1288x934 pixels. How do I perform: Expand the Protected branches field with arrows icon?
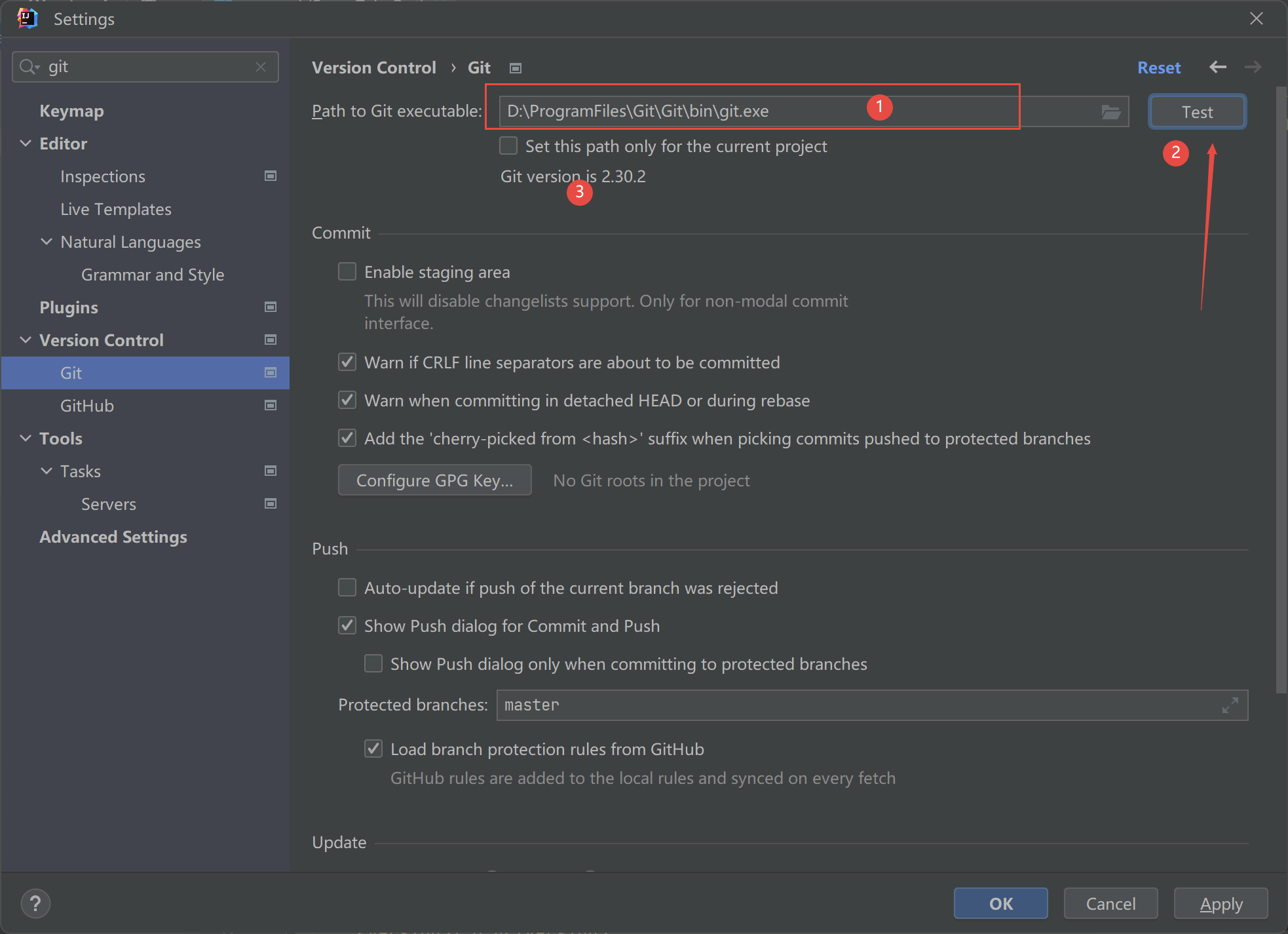tap(1230, 705)
